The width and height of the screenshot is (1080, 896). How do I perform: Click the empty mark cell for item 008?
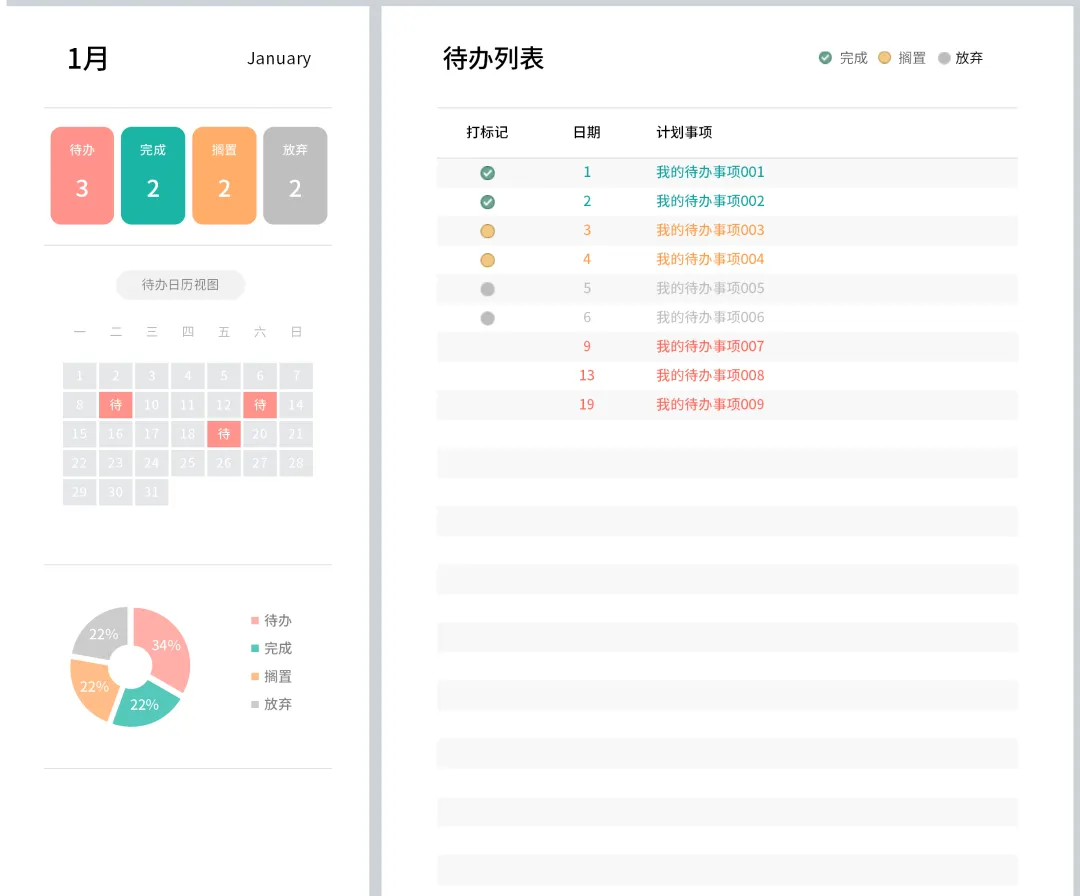(x=488, y=376)
